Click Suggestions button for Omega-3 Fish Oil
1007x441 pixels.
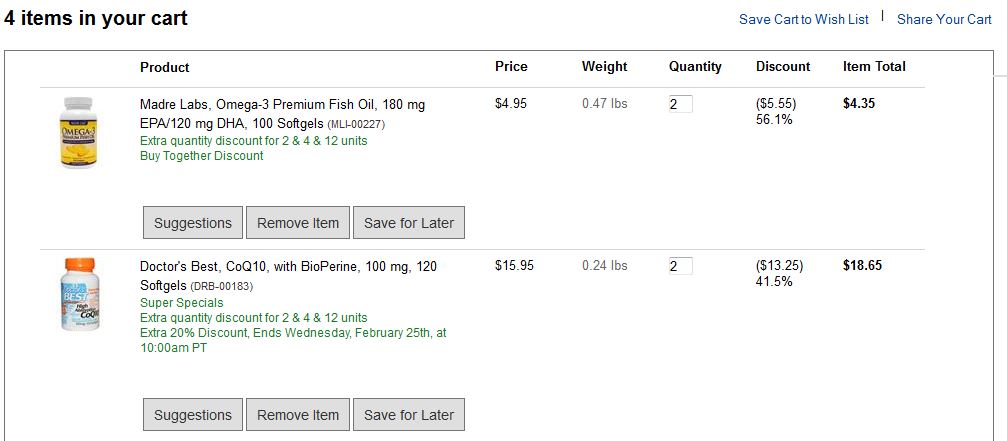point(193,223)
